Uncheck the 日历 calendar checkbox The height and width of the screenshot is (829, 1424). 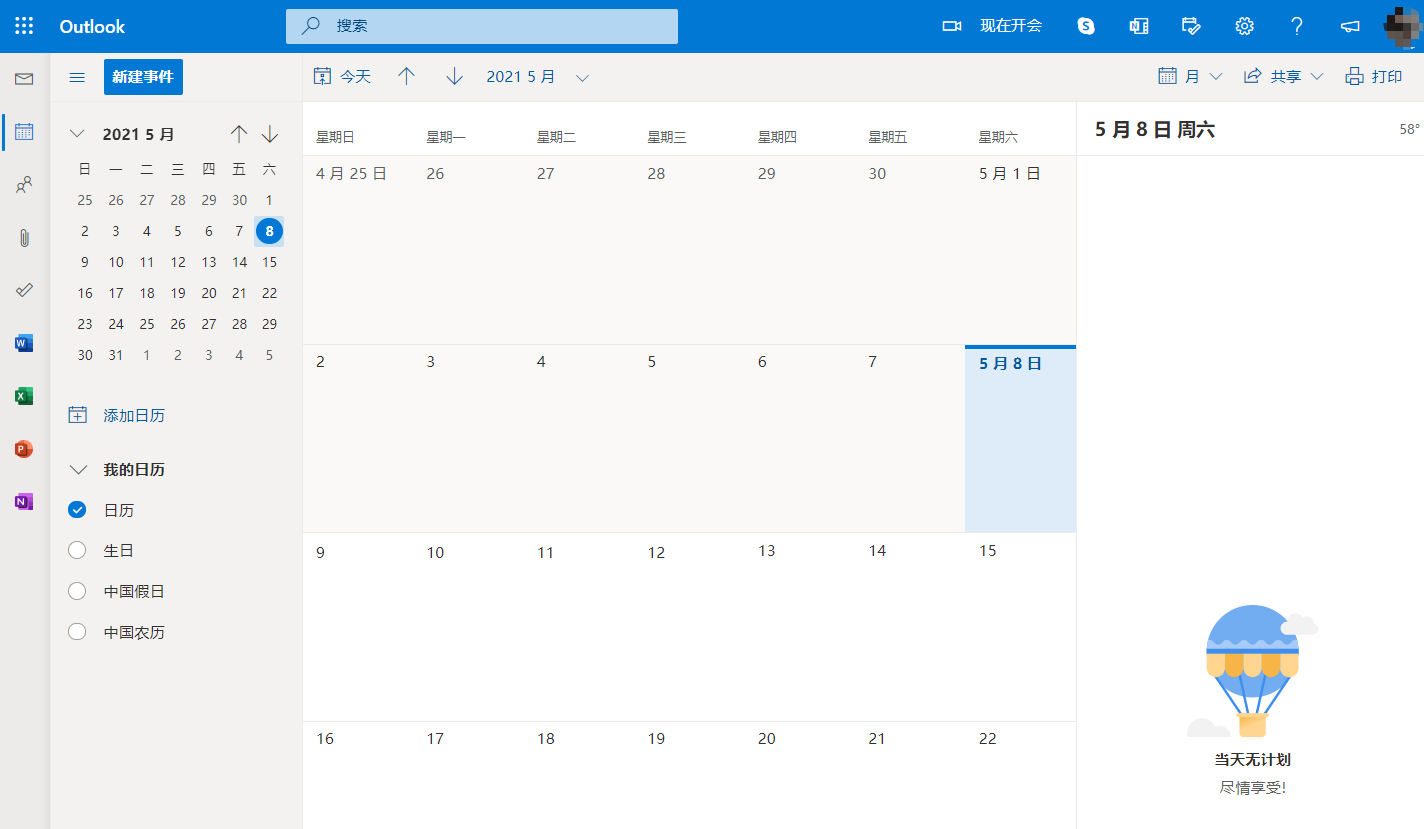[x=77, y=510]
